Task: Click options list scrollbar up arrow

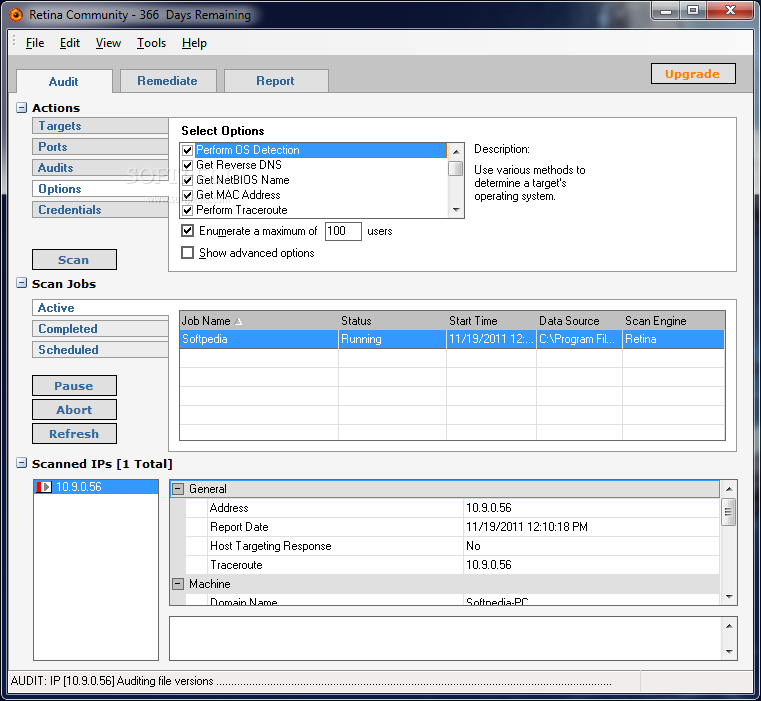Action: 456,152
